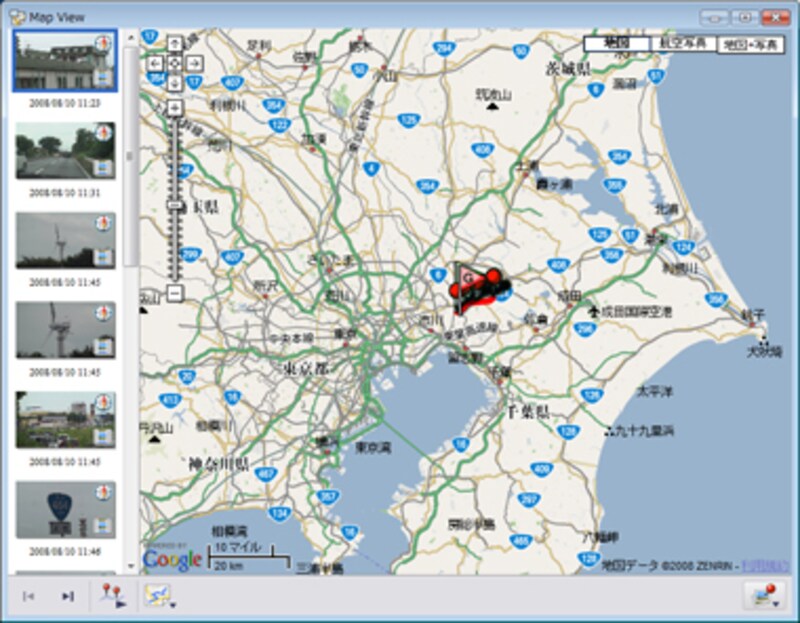Go to the next photo with the skip-forward button
Screen dimensions: 800x623
click(67, 596)
